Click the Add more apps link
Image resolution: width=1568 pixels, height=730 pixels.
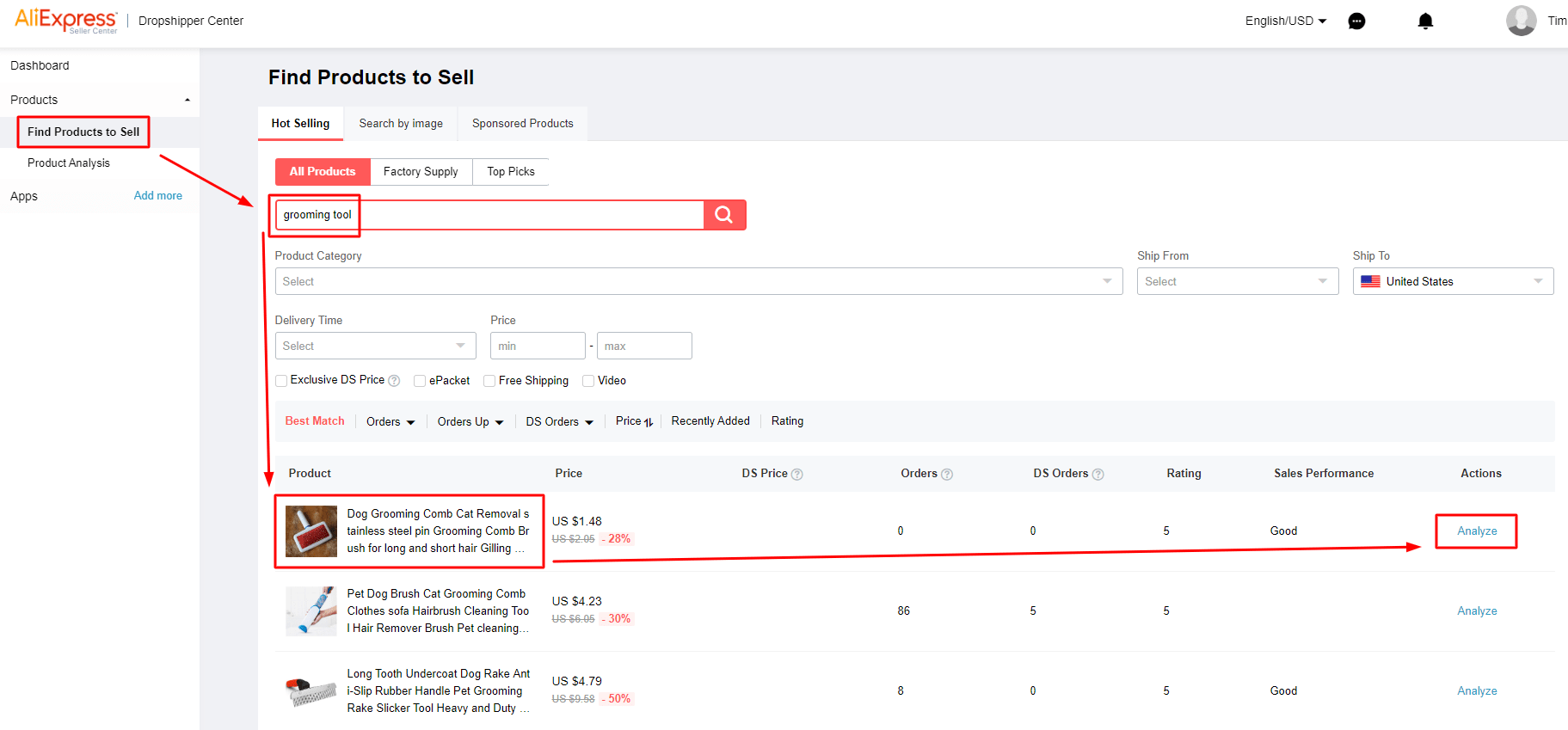pyautogui.click(x=157, y=196)
